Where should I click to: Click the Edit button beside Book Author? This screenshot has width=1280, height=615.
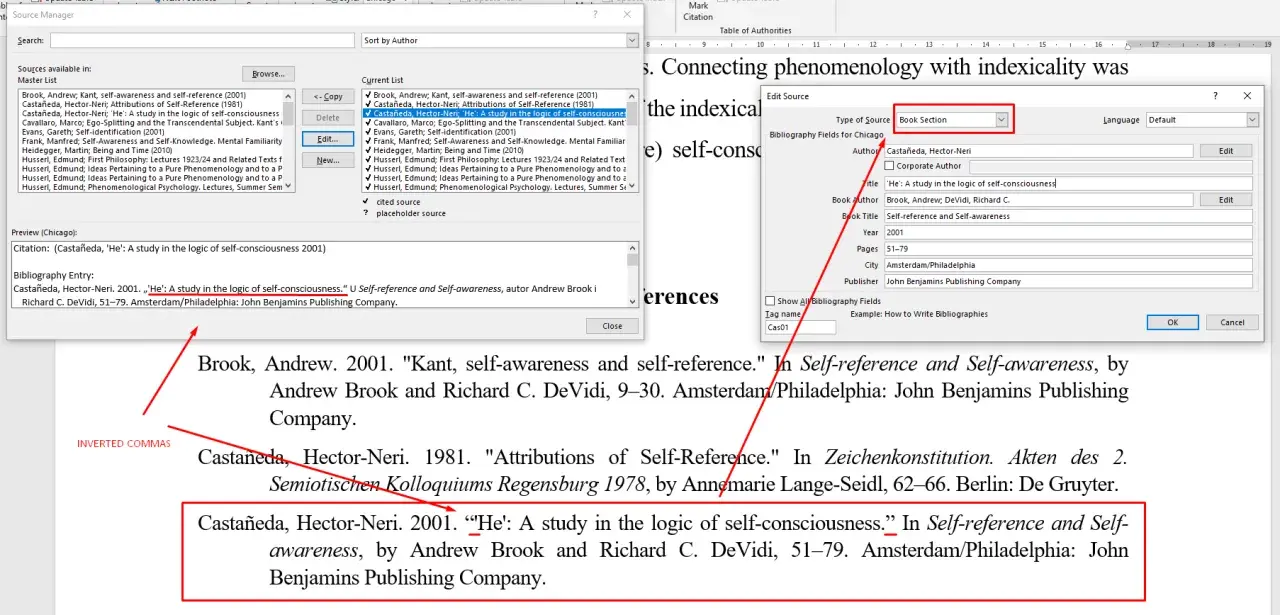(x=1225, y=200)
